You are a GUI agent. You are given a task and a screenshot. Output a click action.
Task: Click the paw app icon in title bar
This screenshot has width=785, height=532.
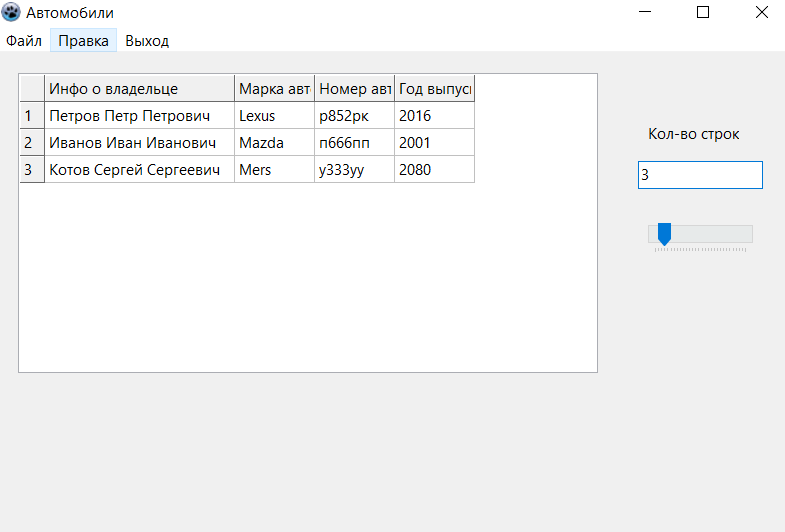[12, 13]
